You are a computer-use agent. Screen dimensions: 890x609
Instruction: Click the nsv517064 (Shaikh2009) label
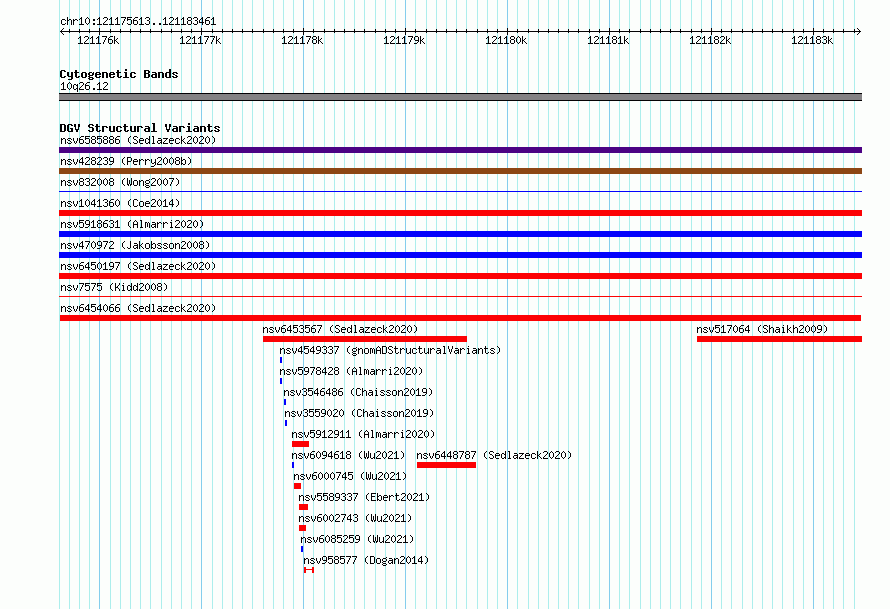pos(762,329)
